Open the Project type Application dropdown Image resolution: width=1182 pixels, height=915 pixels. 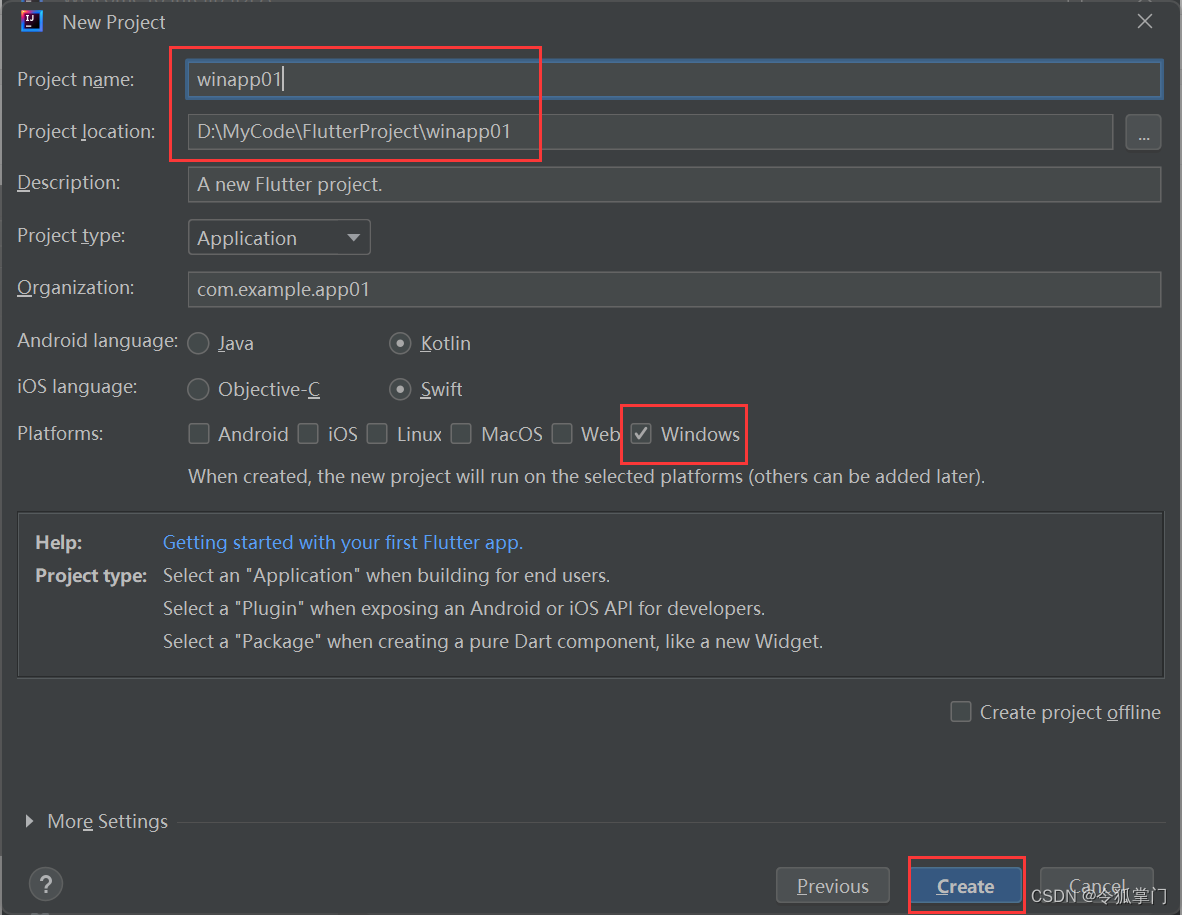279,237
